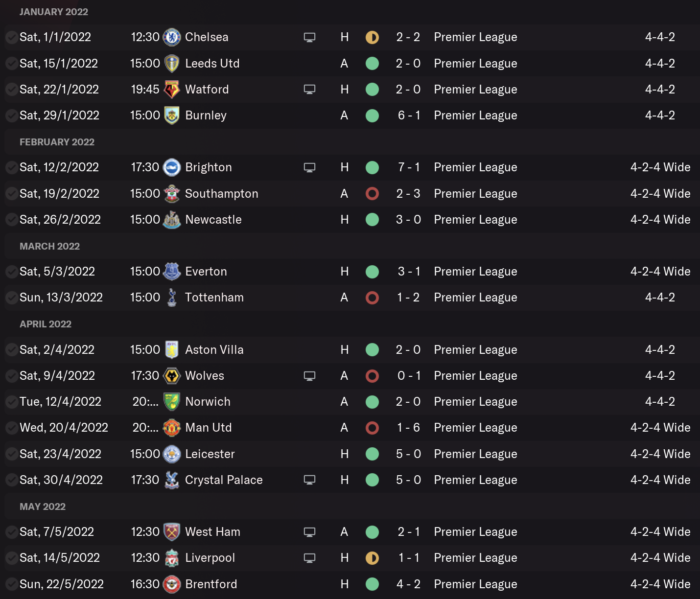Toggle the check circle for Sat, 29/1/2022 fixture
This screenshot has height=599, width=700.
(11, 116)
